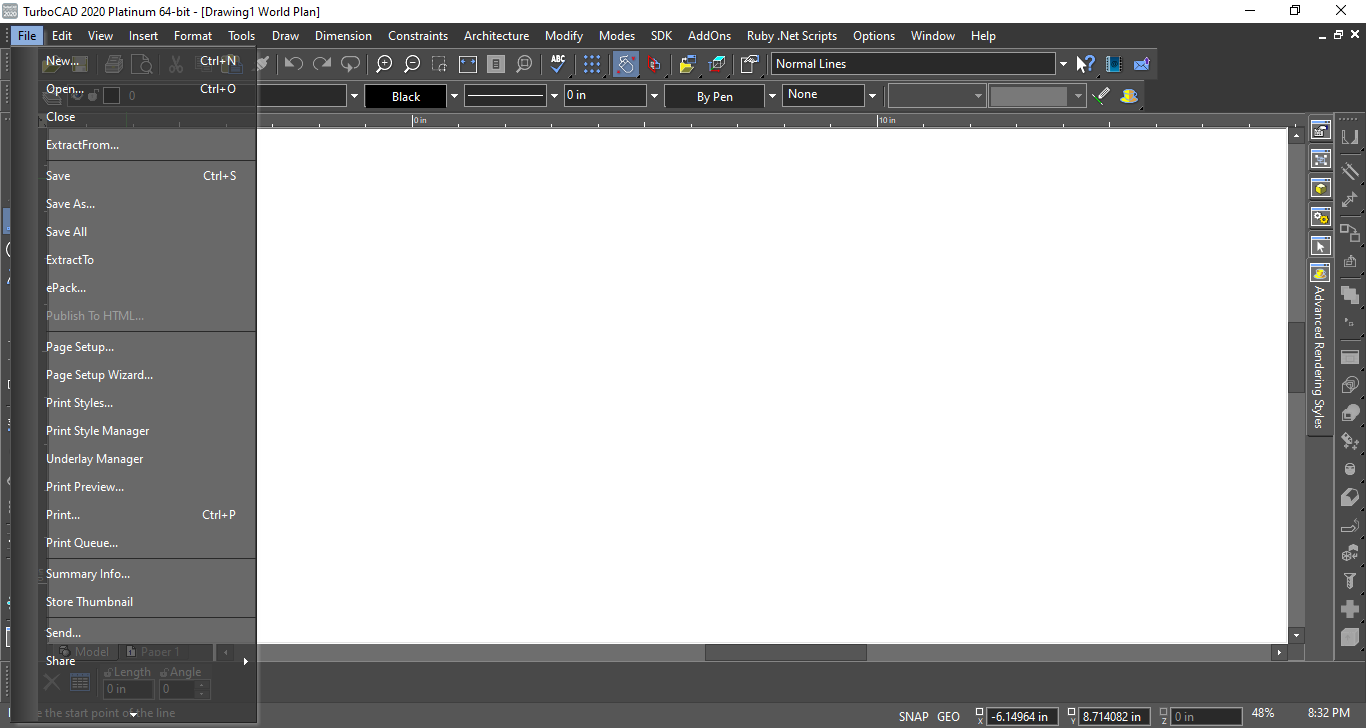1366x728 pixels.
Task: Open the 0 in pen width dropdown arrow
Action: pyautogui.click(x=654, y=97)
